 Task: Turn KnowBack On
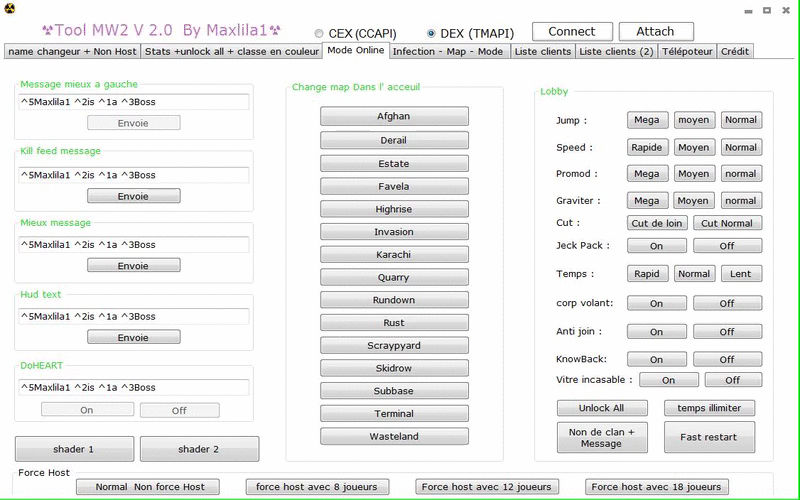pos(657,360)
